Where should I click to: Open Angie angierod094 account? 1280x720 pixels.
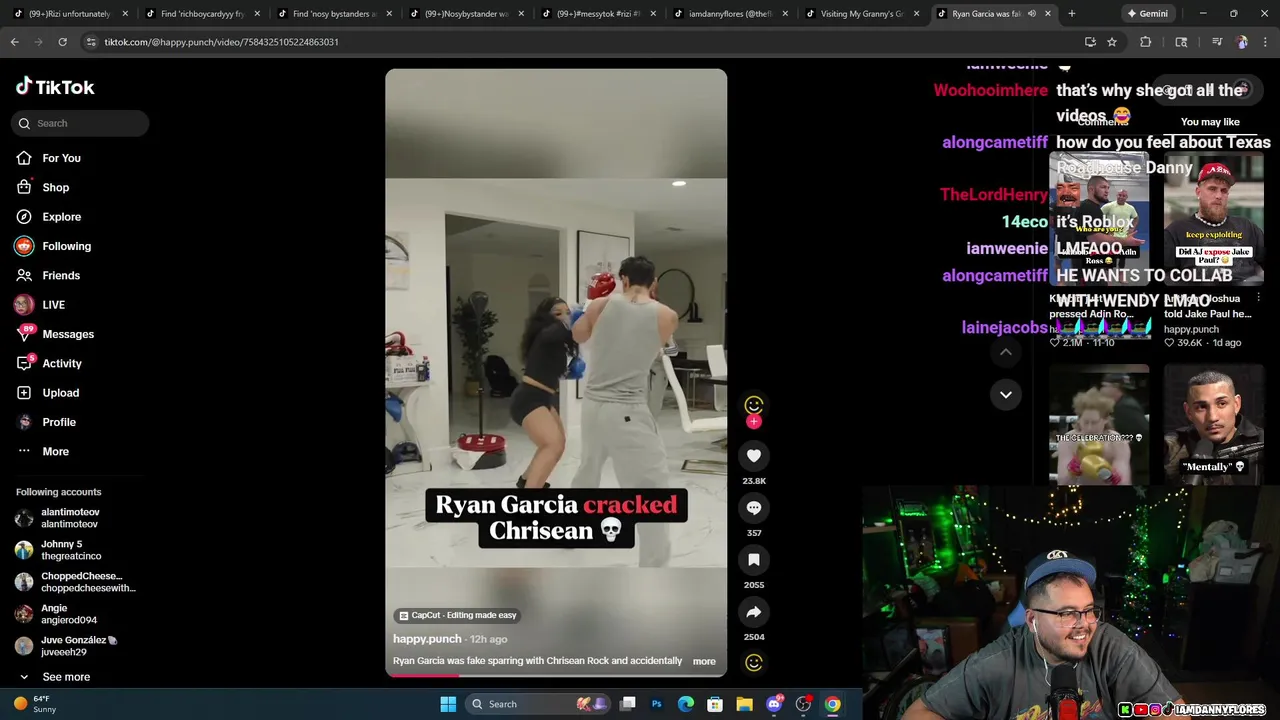(68, 614)
